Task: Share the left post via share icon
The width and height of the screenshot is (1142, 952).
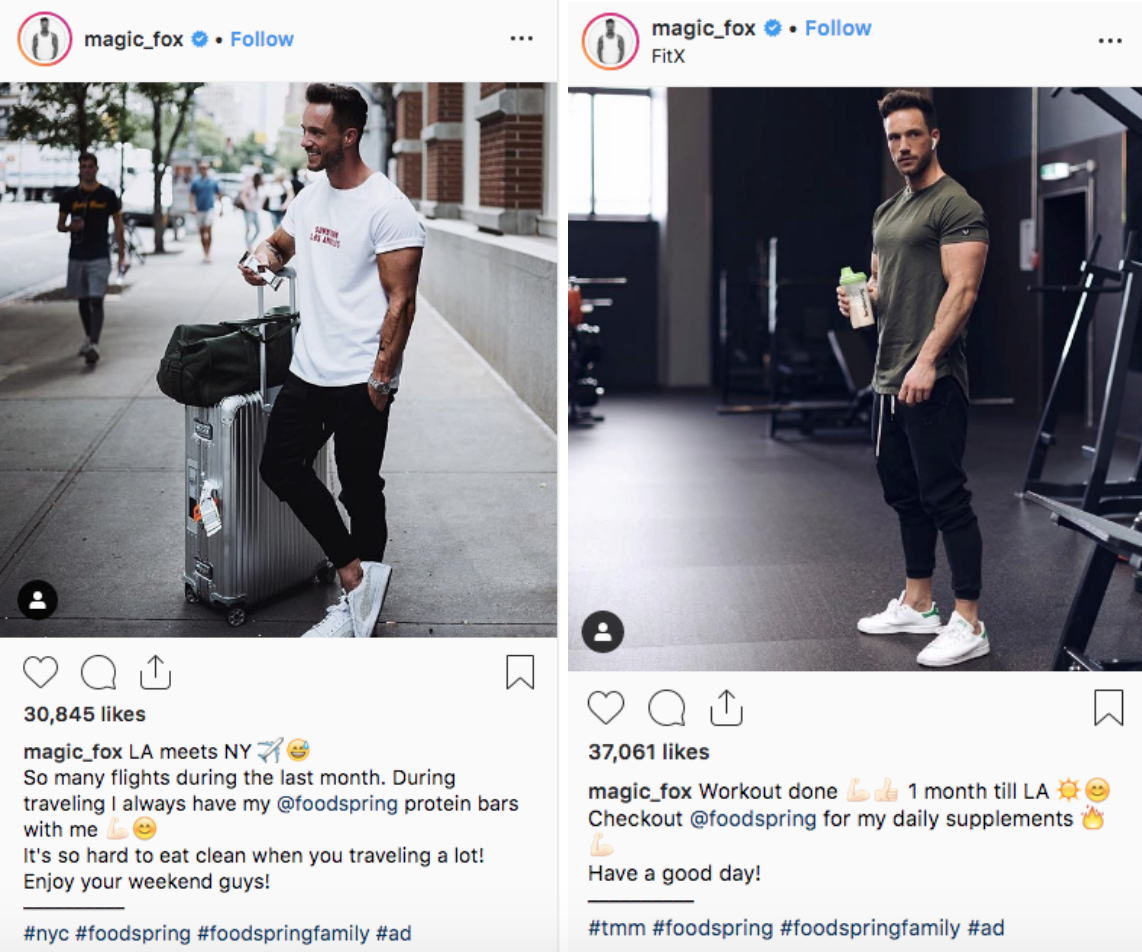Action: 155,672
